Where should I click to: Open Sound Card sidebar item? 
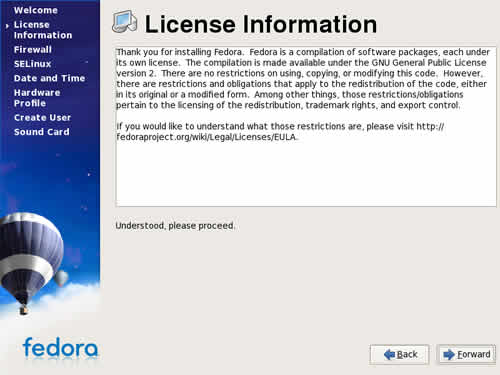pos(42,132)
